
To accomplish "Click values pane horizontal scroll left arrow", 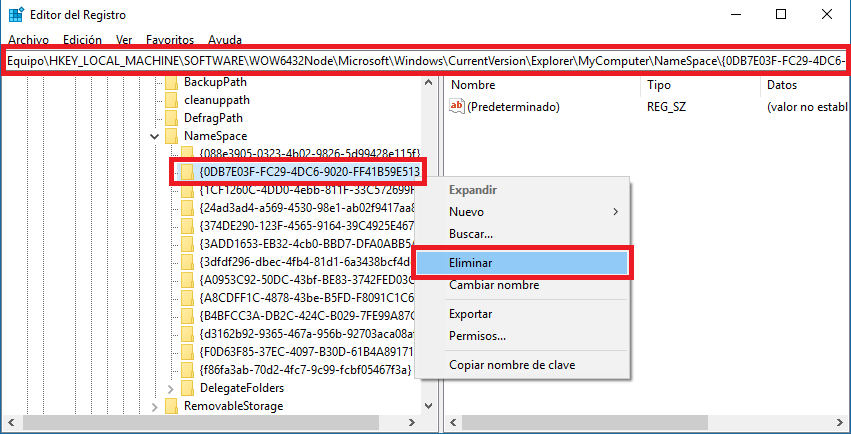I will pyautogui.click(x=454, y=422).
